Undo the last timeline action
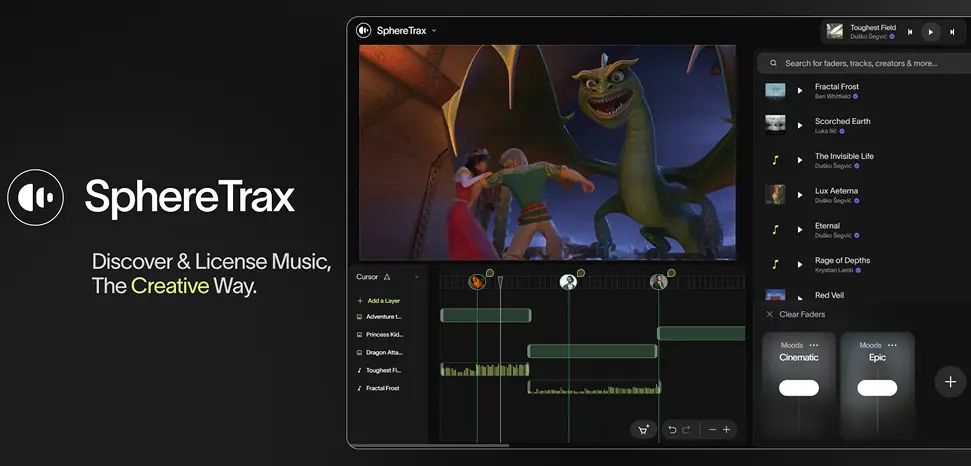971x466 pixels. coord(672,429)
